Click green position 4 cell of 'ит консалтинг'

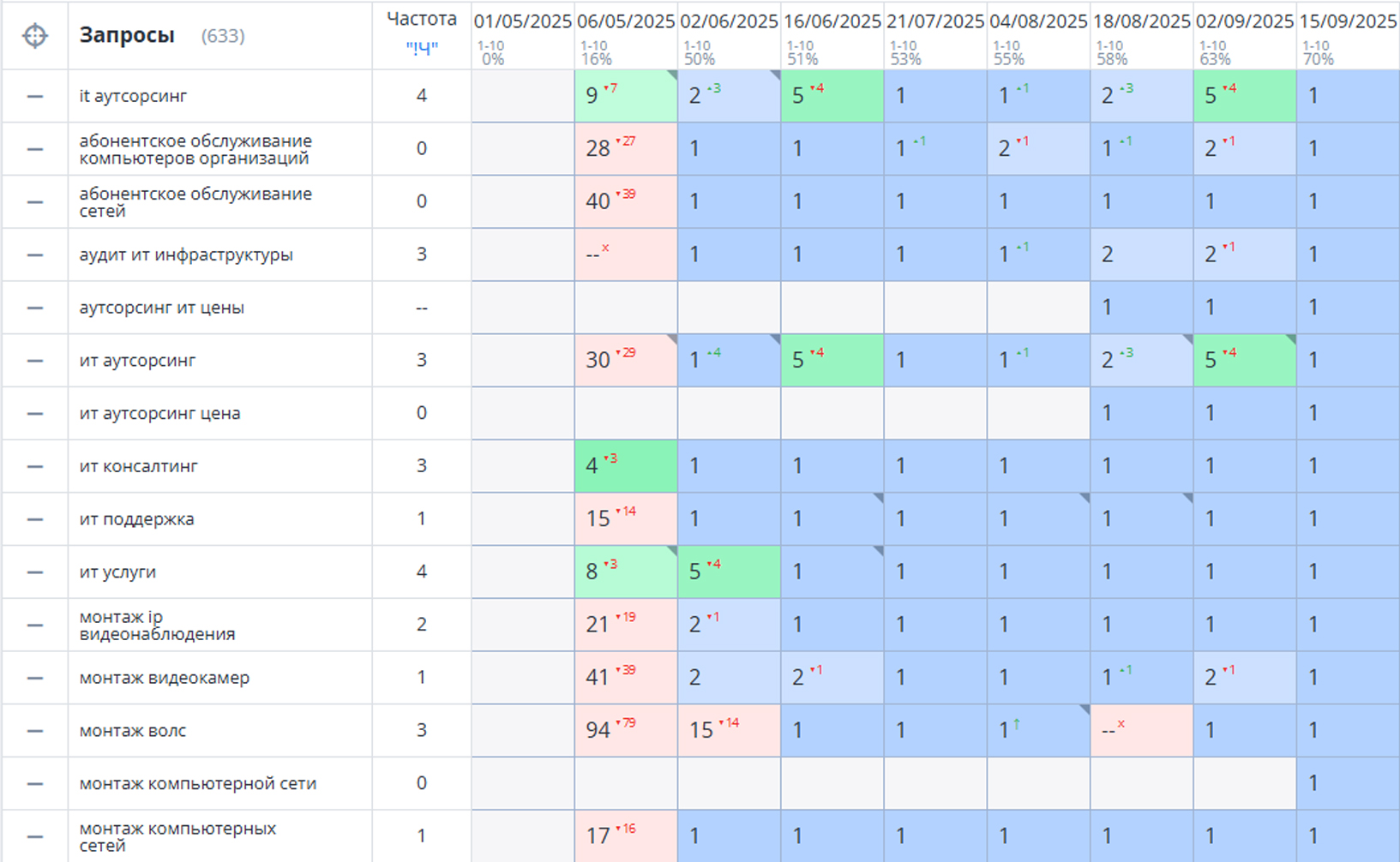pyautogui.click(x=626, y=466)
